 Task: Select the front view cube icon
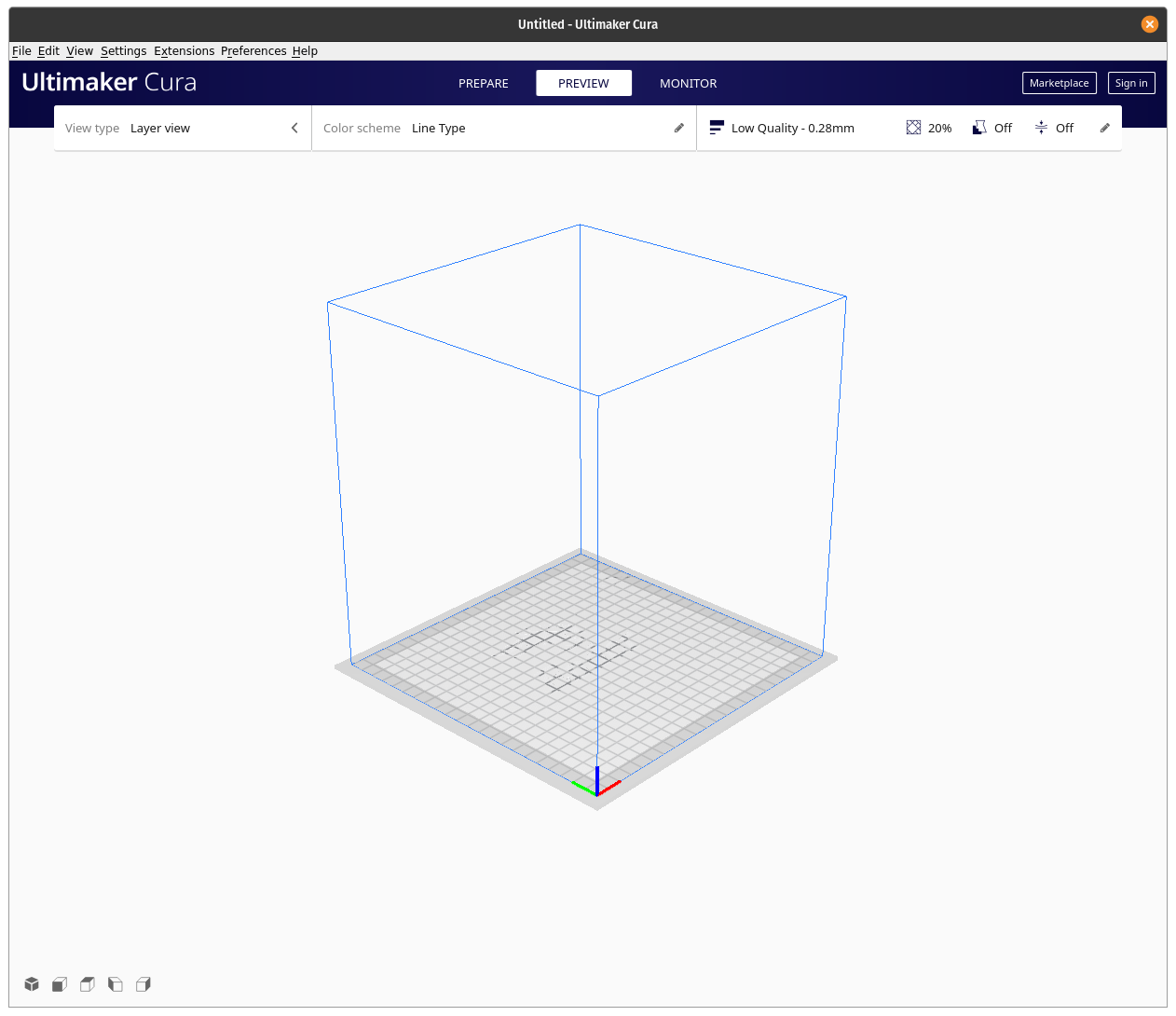point(60,984)
